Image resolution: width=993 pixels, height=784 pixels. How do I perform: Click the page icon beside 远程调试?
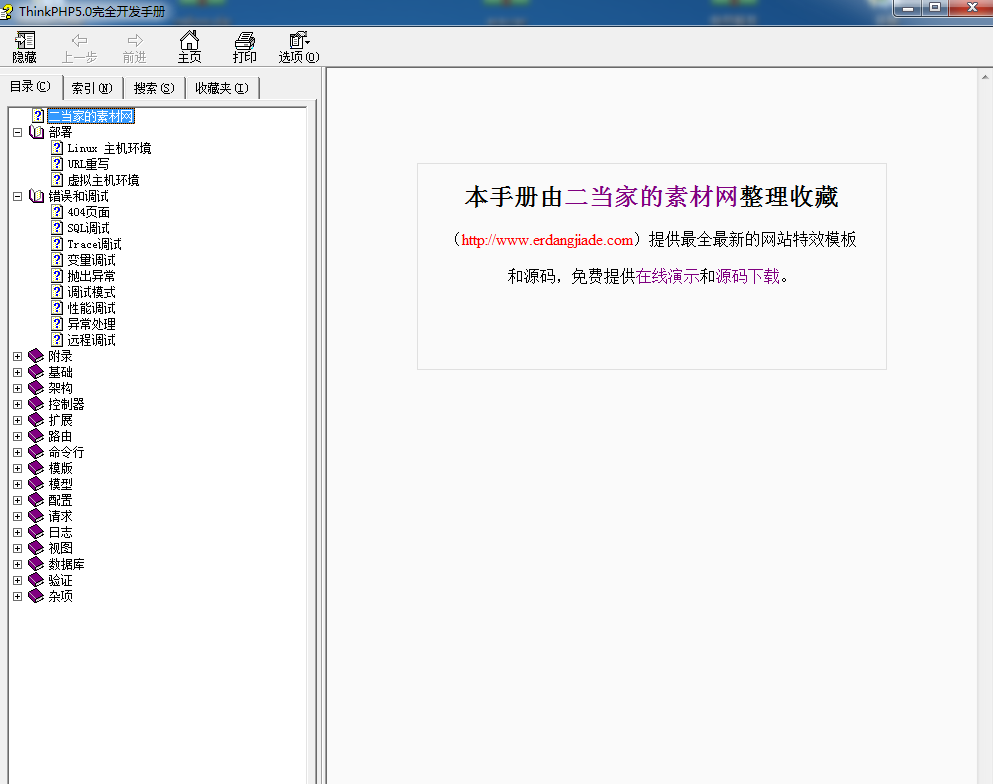57,340
